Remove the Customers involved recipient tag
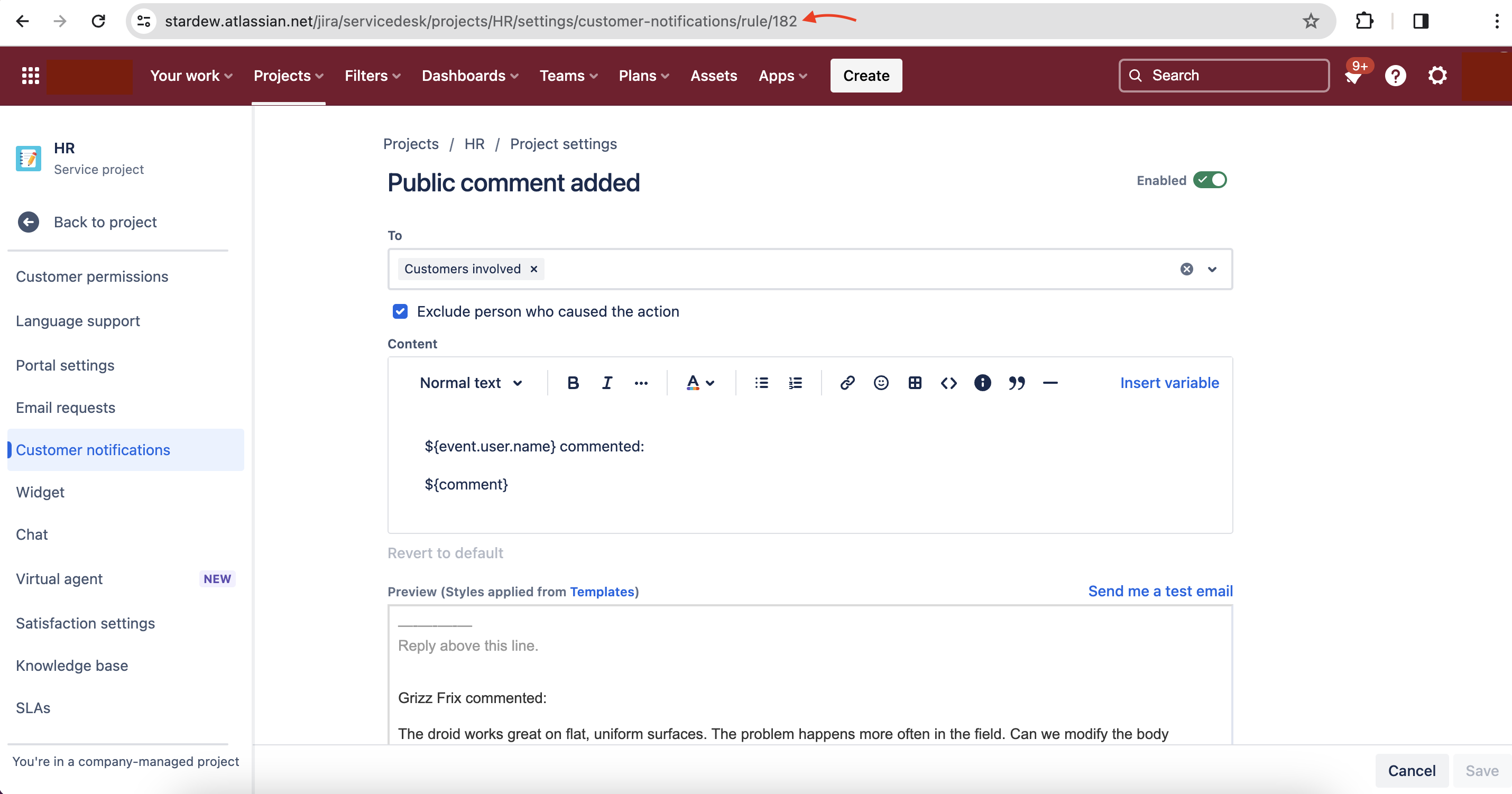 point(533,269)
